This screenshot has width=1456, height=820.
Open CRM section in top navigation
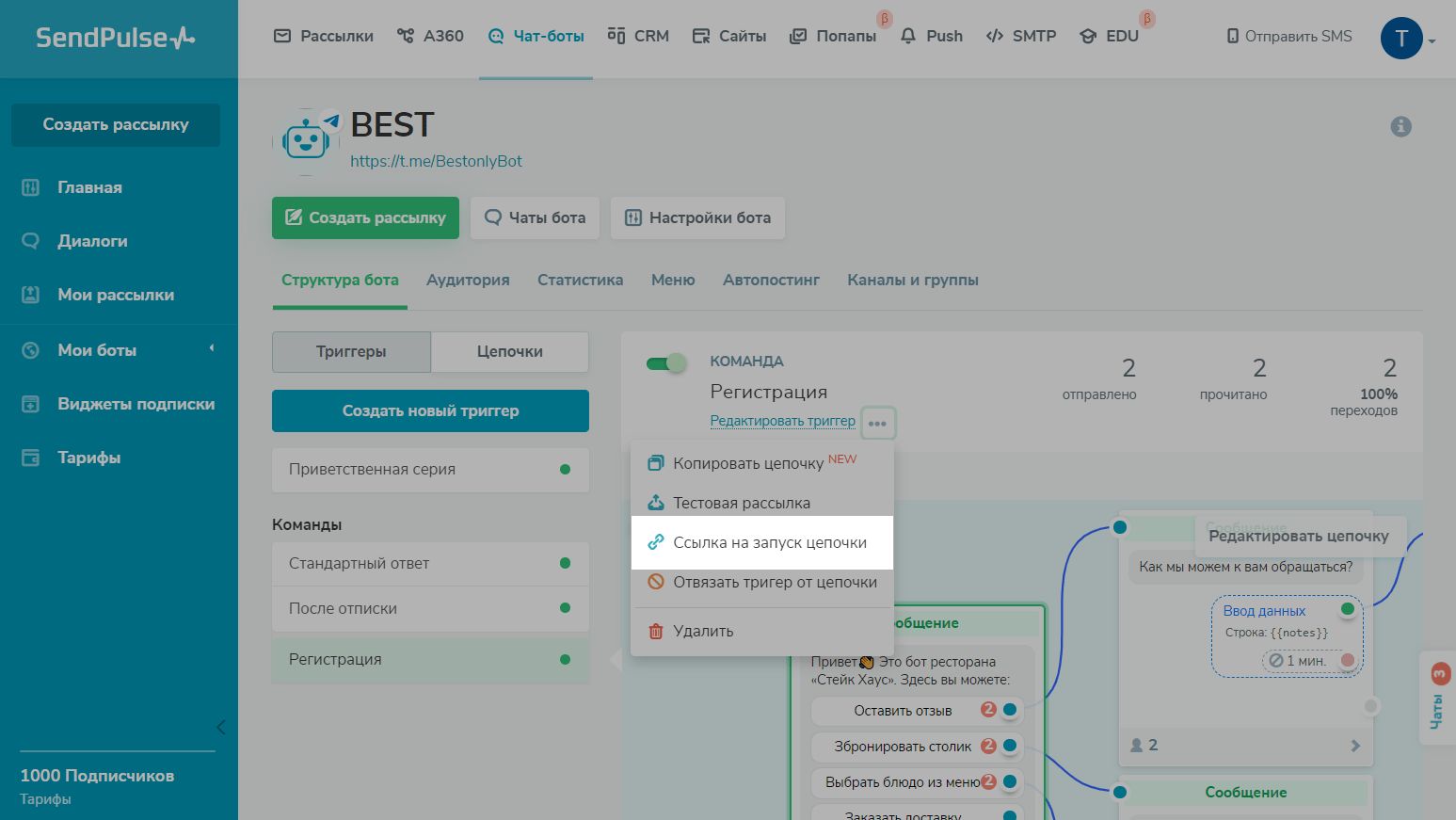(x=638, y=36)
